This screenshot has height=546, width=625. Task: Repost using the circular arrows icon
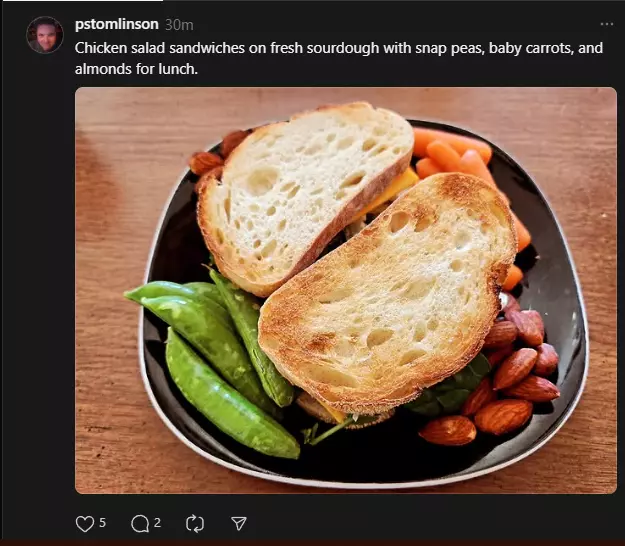(x=195, y=524)
